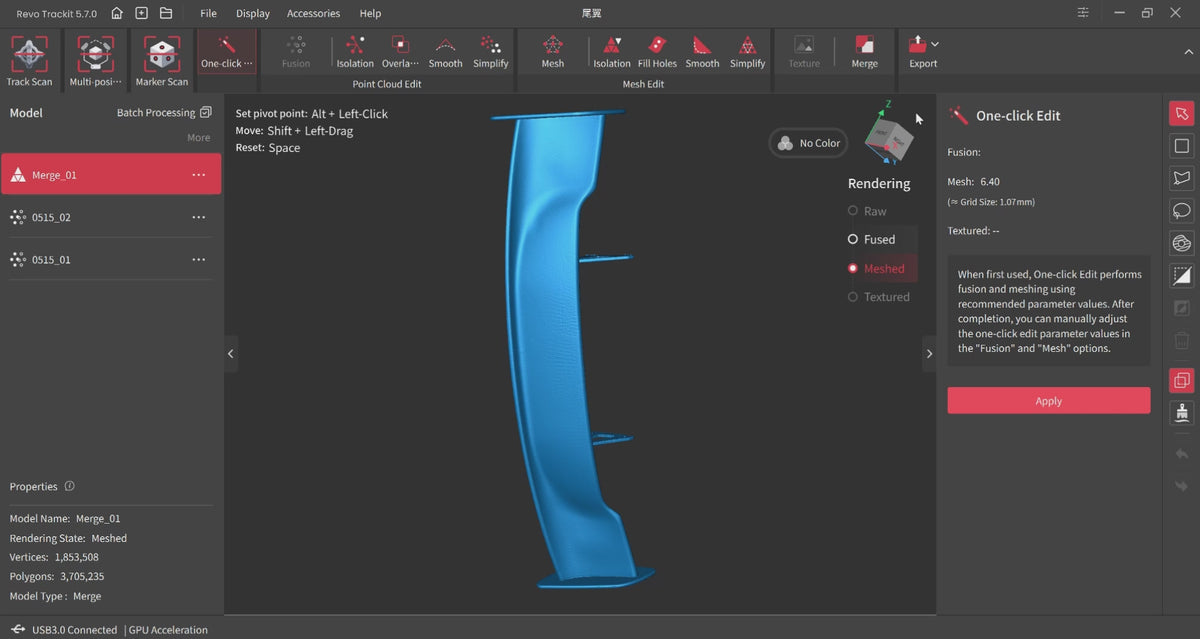The image size is (1200, 639).
Task: Click the home icon in title bar
Action: point(118,13)
